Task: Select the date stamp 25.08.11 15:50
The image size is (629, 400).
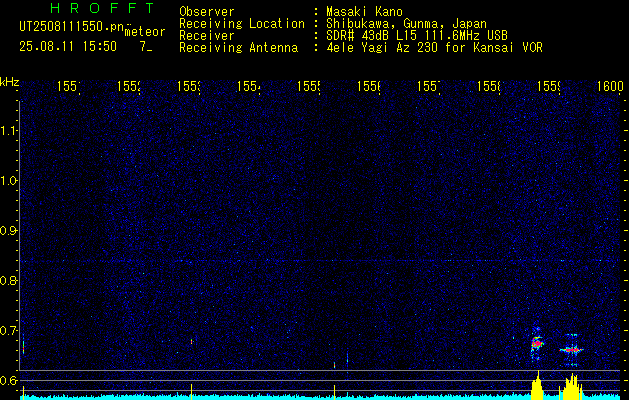Action: click(68, 47)
